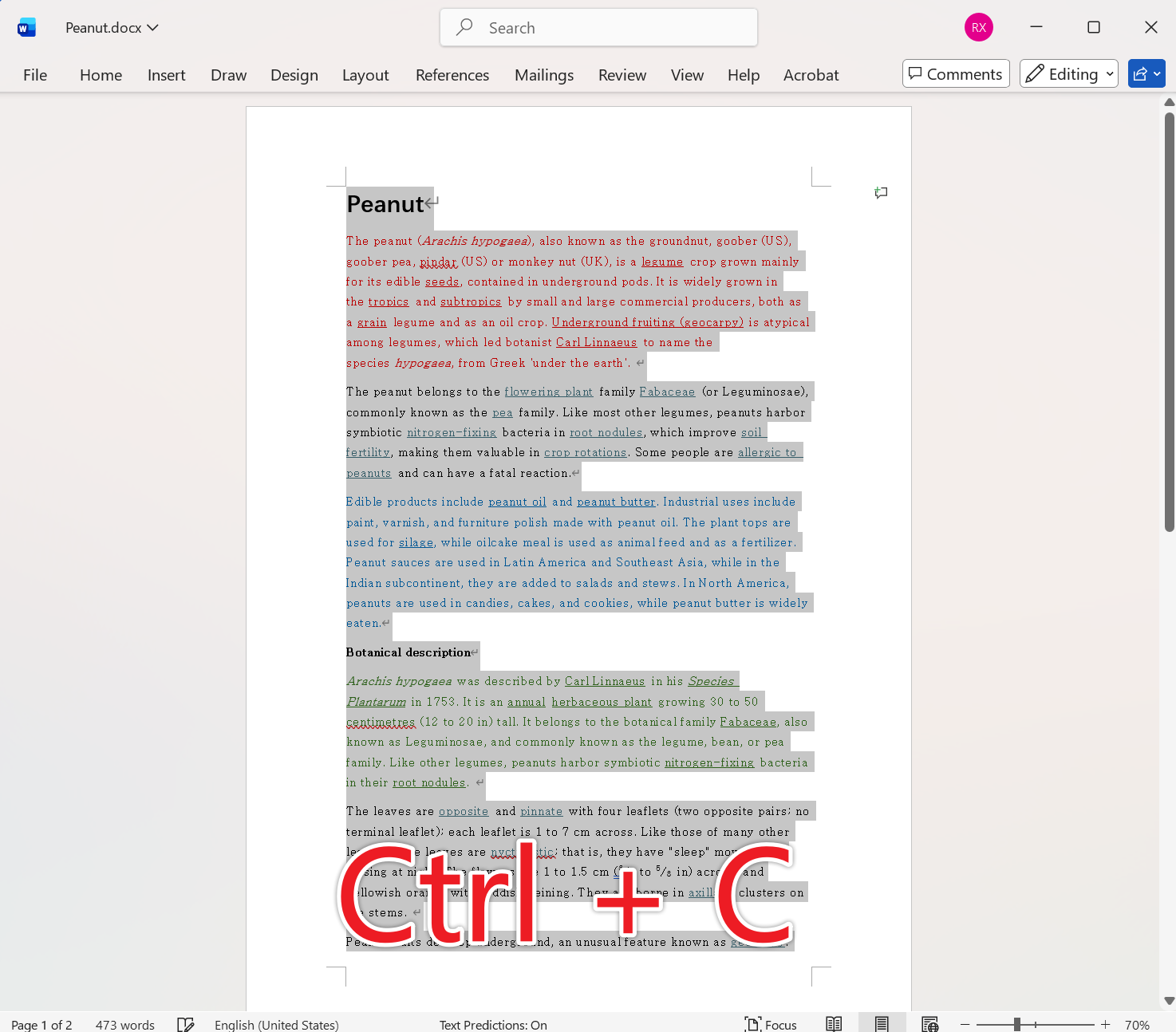The width and height of the screenshot is (1176, 1032).
Task: Open the Comments pane
Action: (955, 73)
